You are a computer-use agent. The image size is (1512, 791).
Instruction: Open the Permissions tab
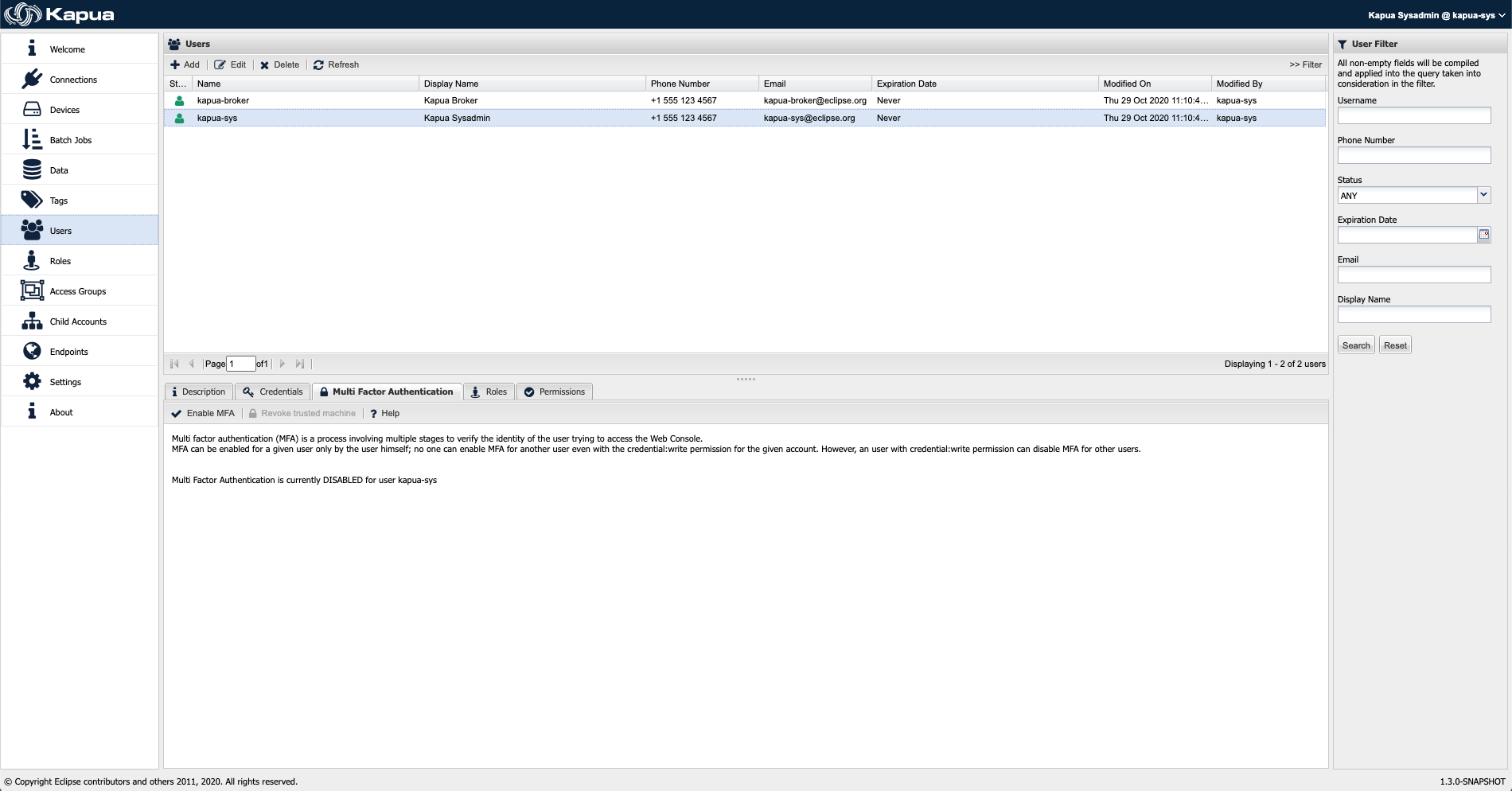click(x=555, y=392)
